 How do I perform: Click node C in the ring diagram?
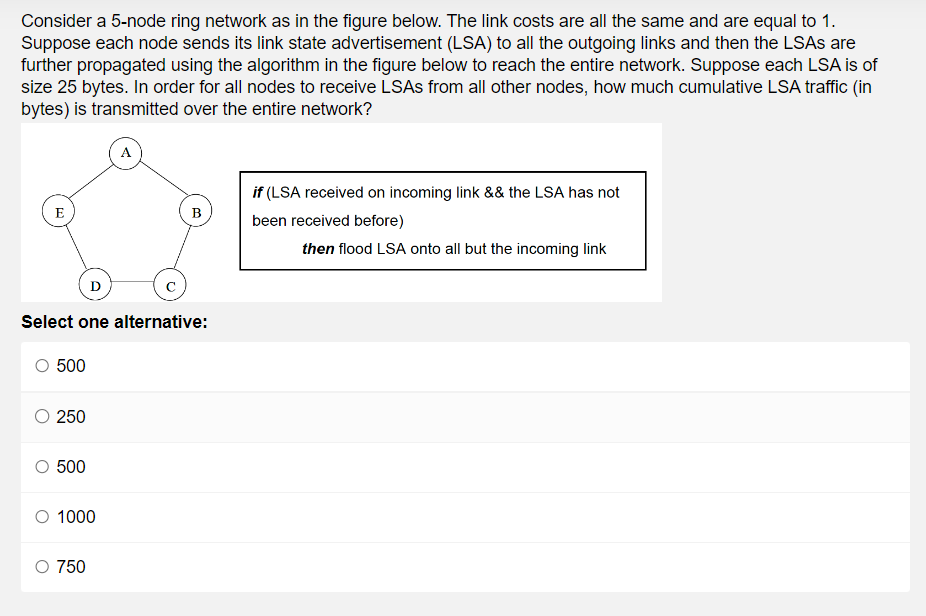(170, 286)
